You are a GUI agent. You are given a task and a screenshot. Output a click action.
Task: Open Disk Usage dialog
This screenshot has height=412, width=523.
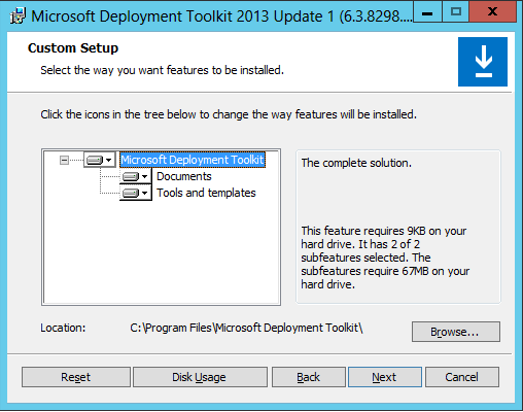click(x=200, y=377)
